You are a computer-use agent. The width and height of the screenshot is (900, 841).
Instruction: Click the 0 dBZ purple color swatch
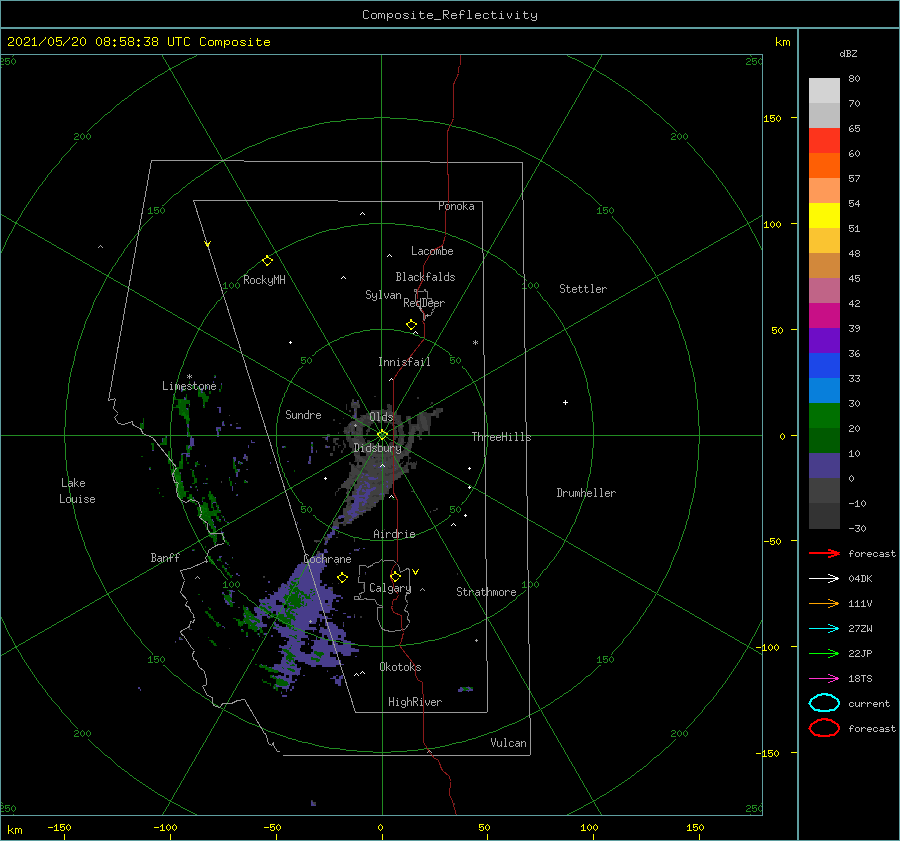[824, 465]
